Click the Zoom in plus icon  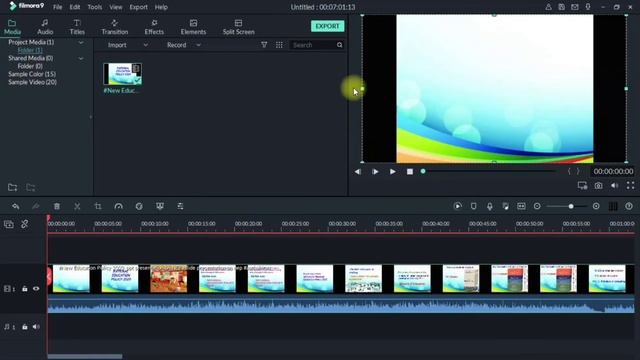(596, 207)
